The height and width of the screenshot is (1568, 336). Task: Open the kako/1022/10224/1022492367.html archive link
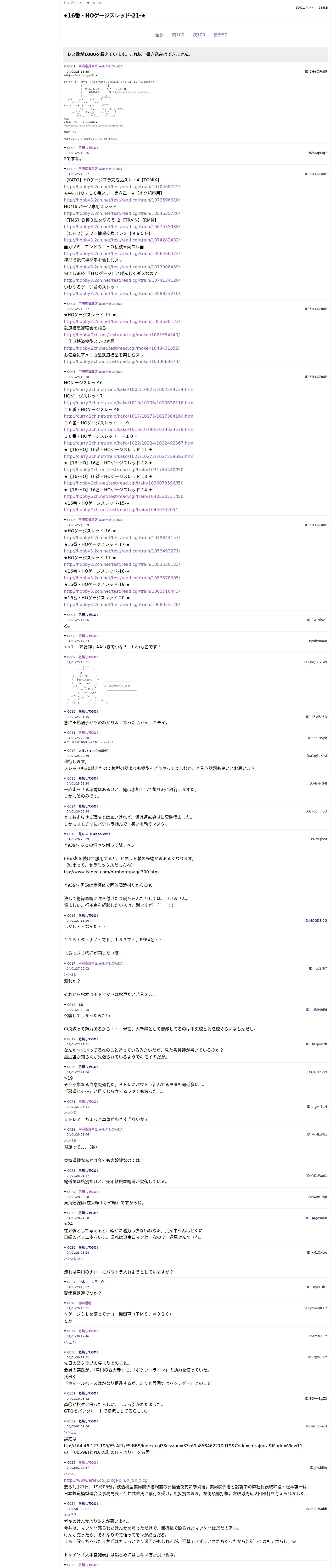[x=129, y=443]
